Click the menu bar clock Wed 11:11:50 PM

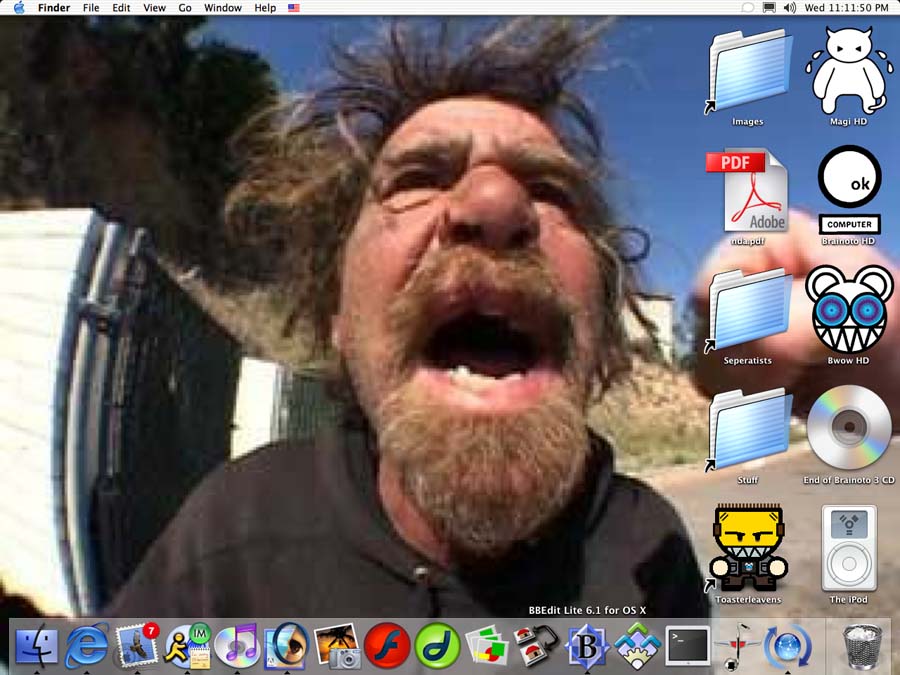tap(846, 8)
